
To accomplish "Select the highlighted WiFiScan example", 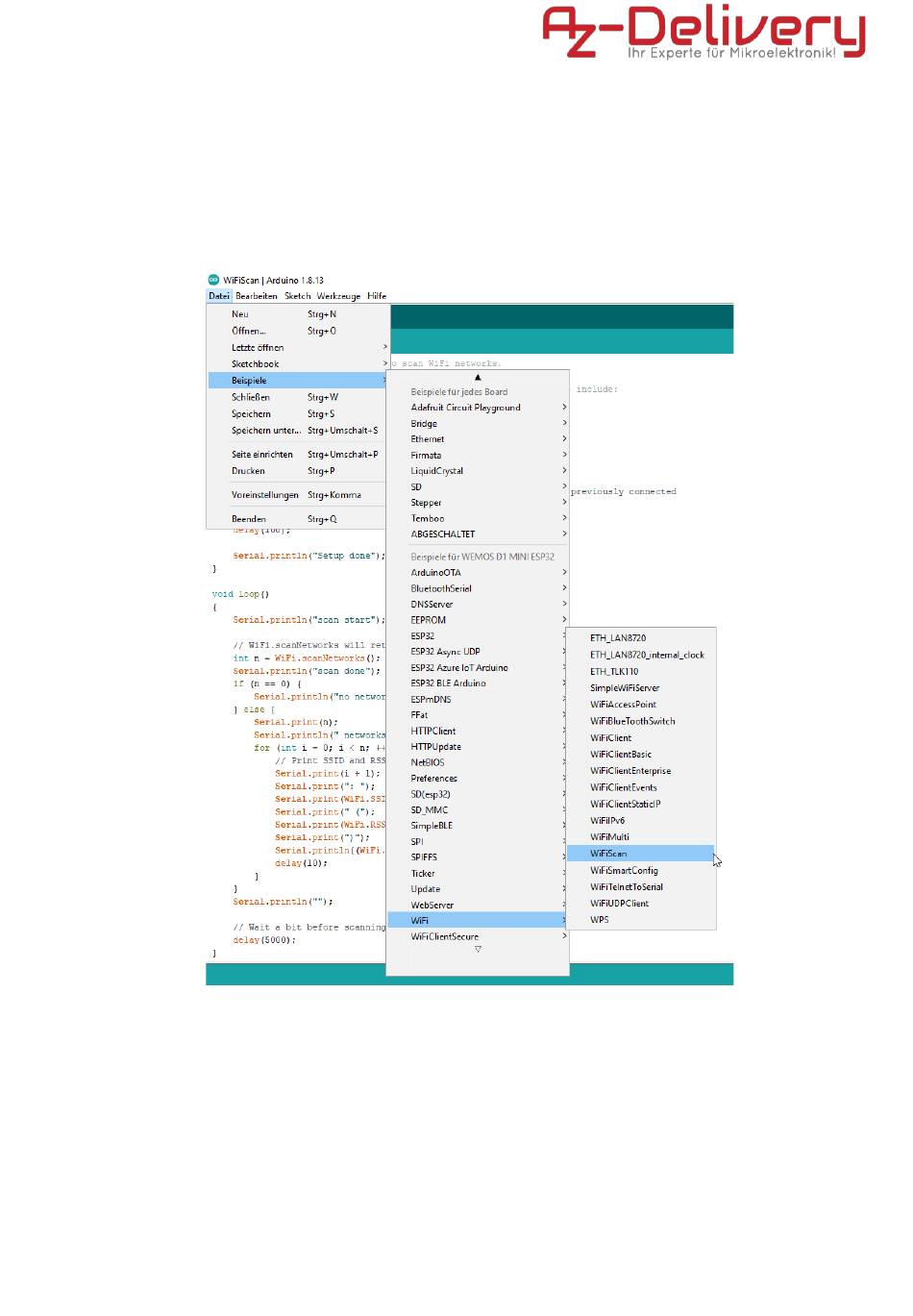I will (x=641, y=854).
